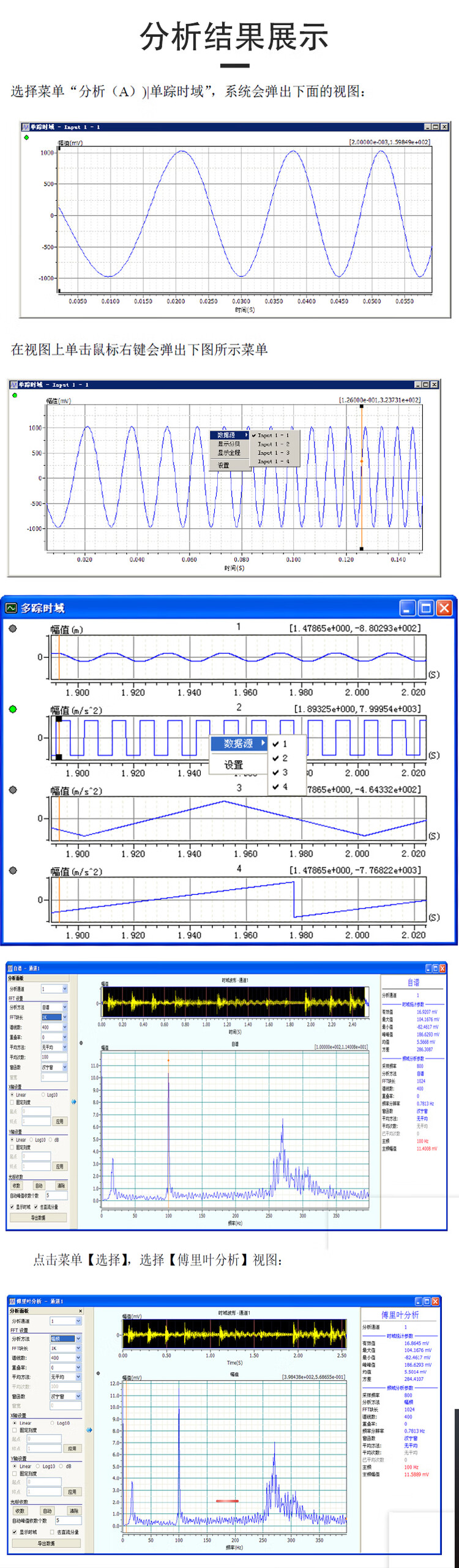Click X-axis 应用 button in the 自谱 window

coord(60,1121)
